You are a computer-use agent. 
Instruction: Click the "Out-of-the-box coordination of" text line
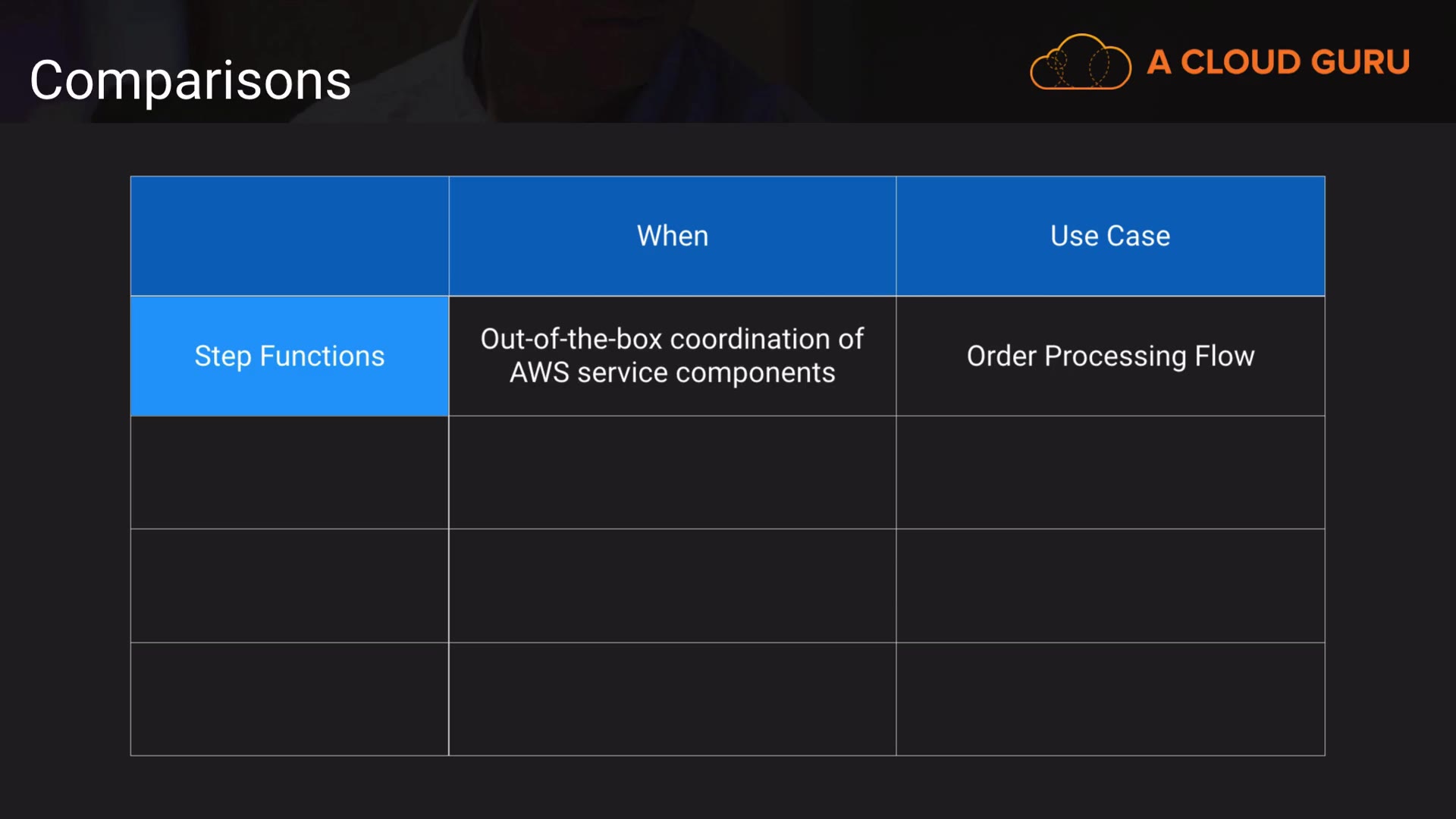[x=672, y=339]
